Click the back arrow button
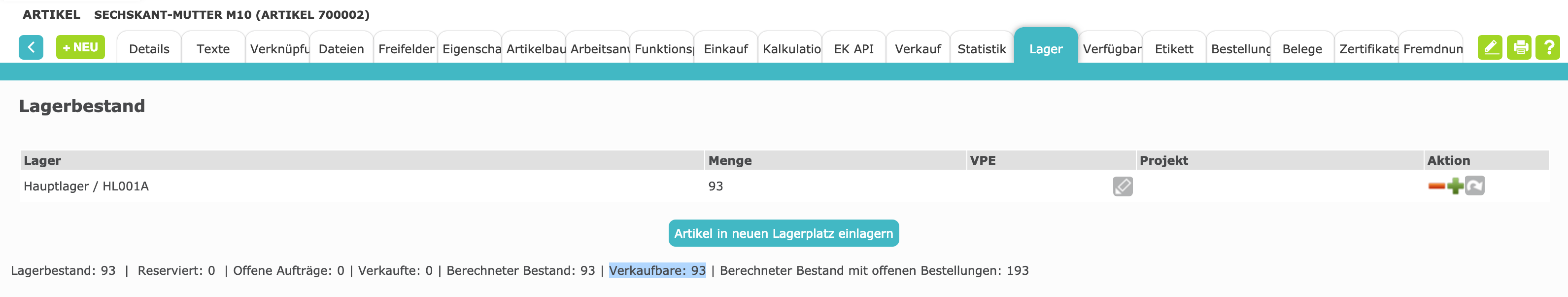 31,47
